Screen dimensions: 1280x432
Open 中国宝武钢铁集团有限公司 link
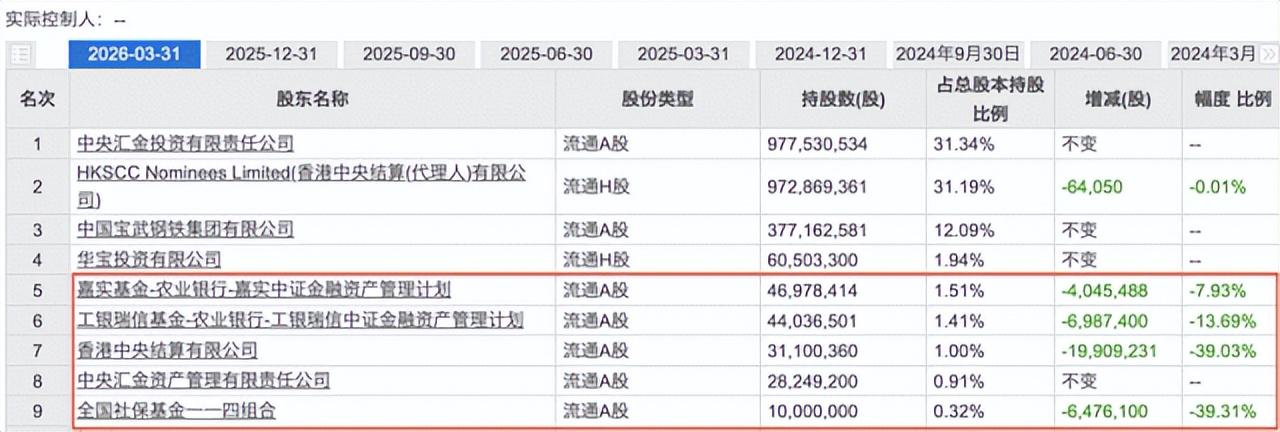click(x=186, y=229)
